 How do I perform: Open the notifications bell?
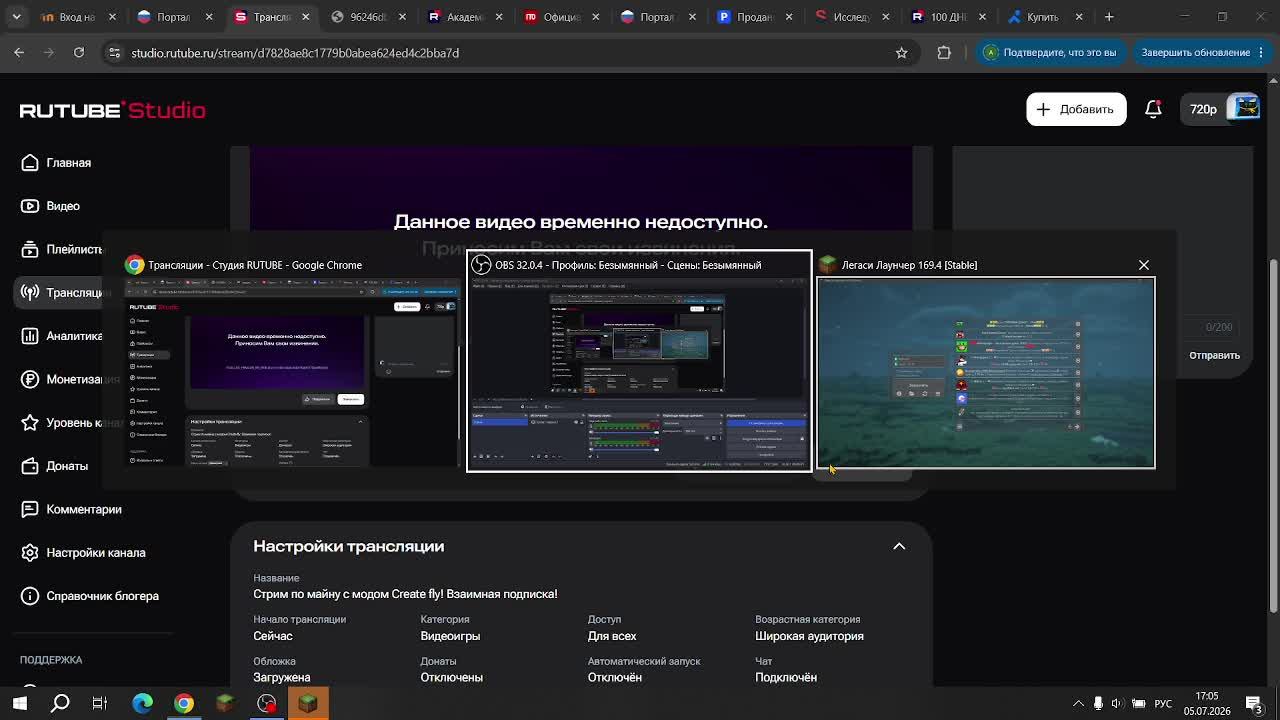click(1153, 109)
